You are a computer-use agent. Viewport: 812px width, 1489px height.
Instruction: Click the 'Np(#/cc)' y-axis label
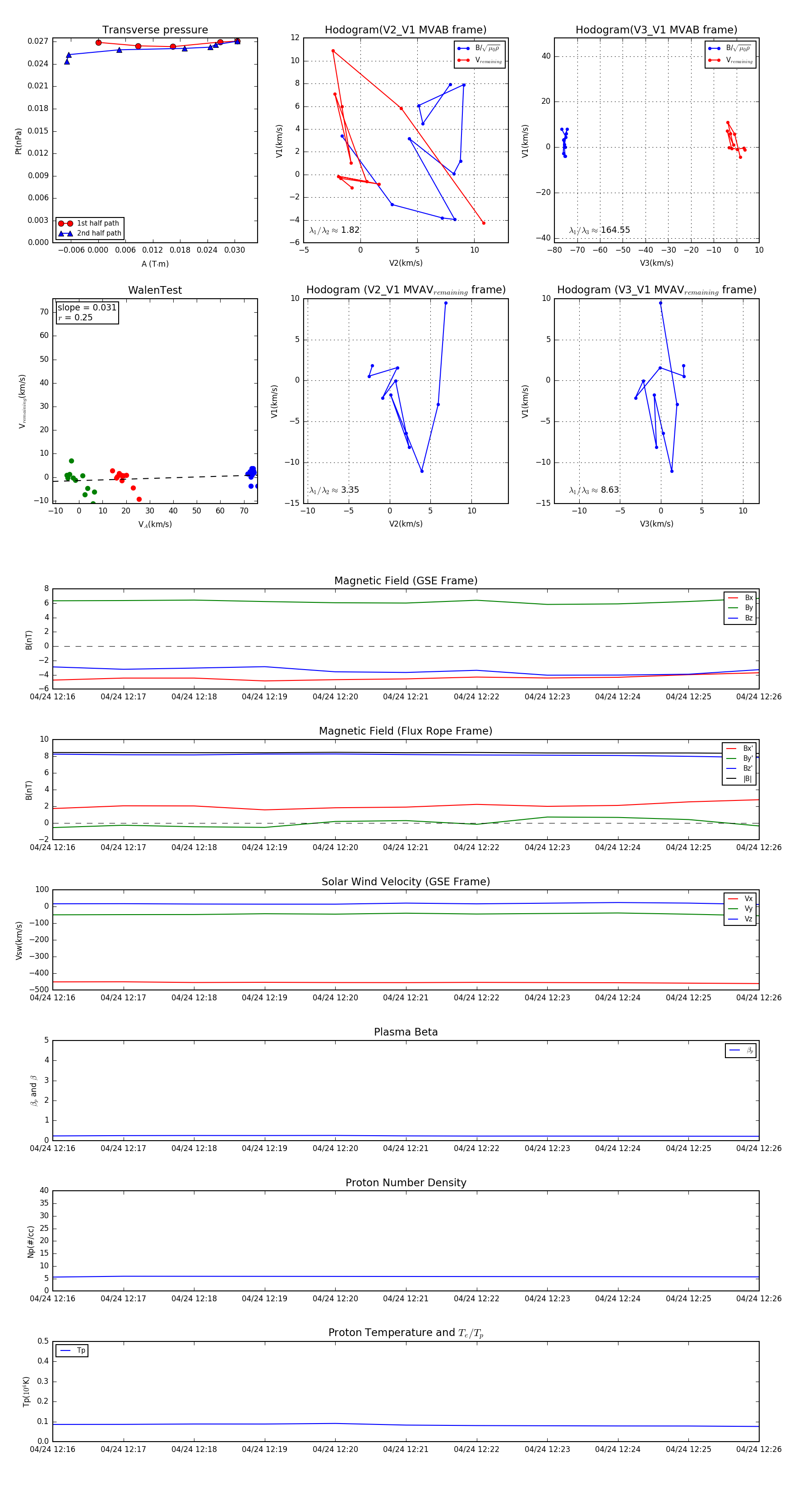(31, 1242)
